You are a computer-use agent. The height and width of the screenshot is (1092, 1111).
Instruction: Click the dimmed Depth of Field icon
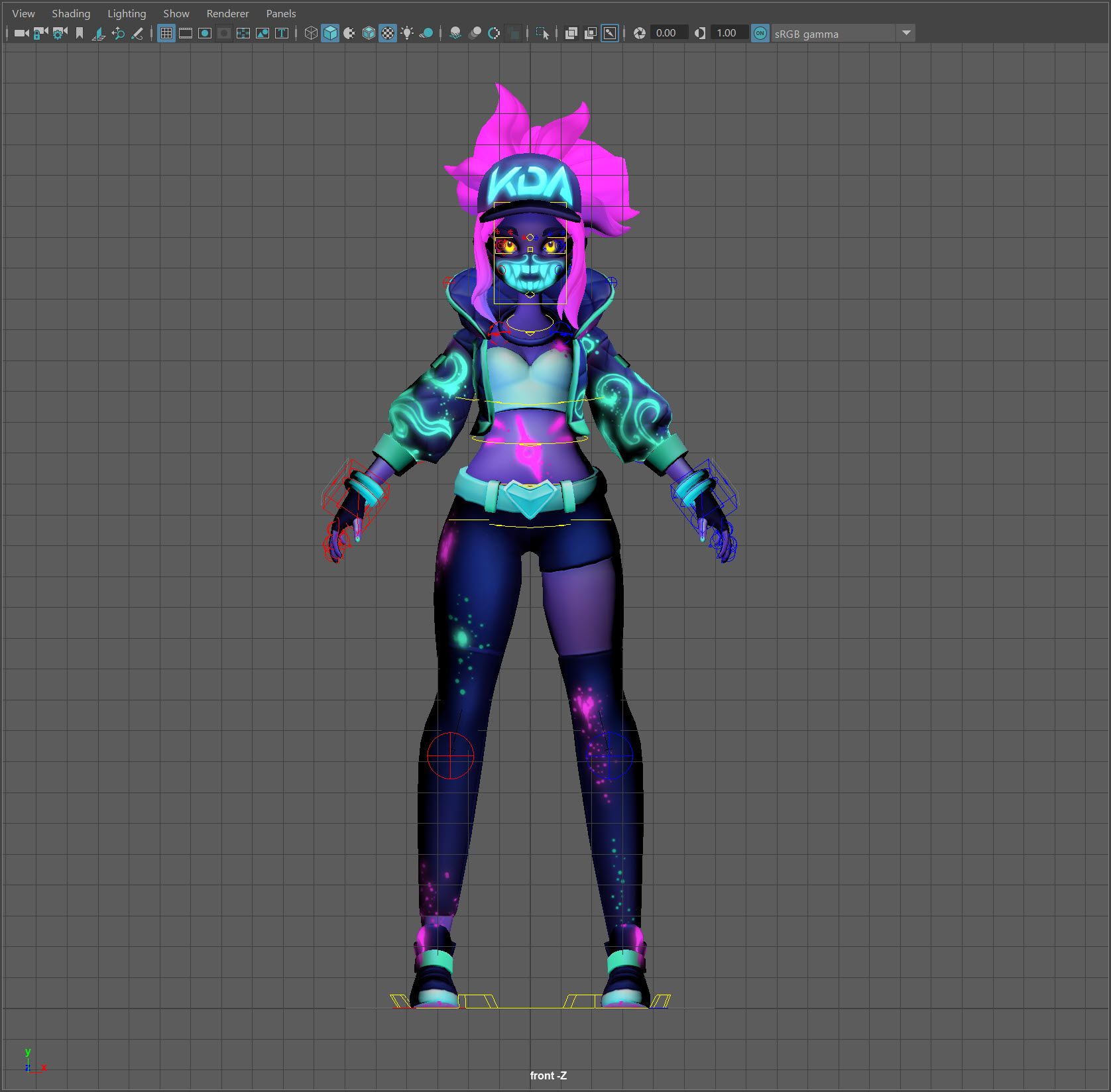point(513,33)
